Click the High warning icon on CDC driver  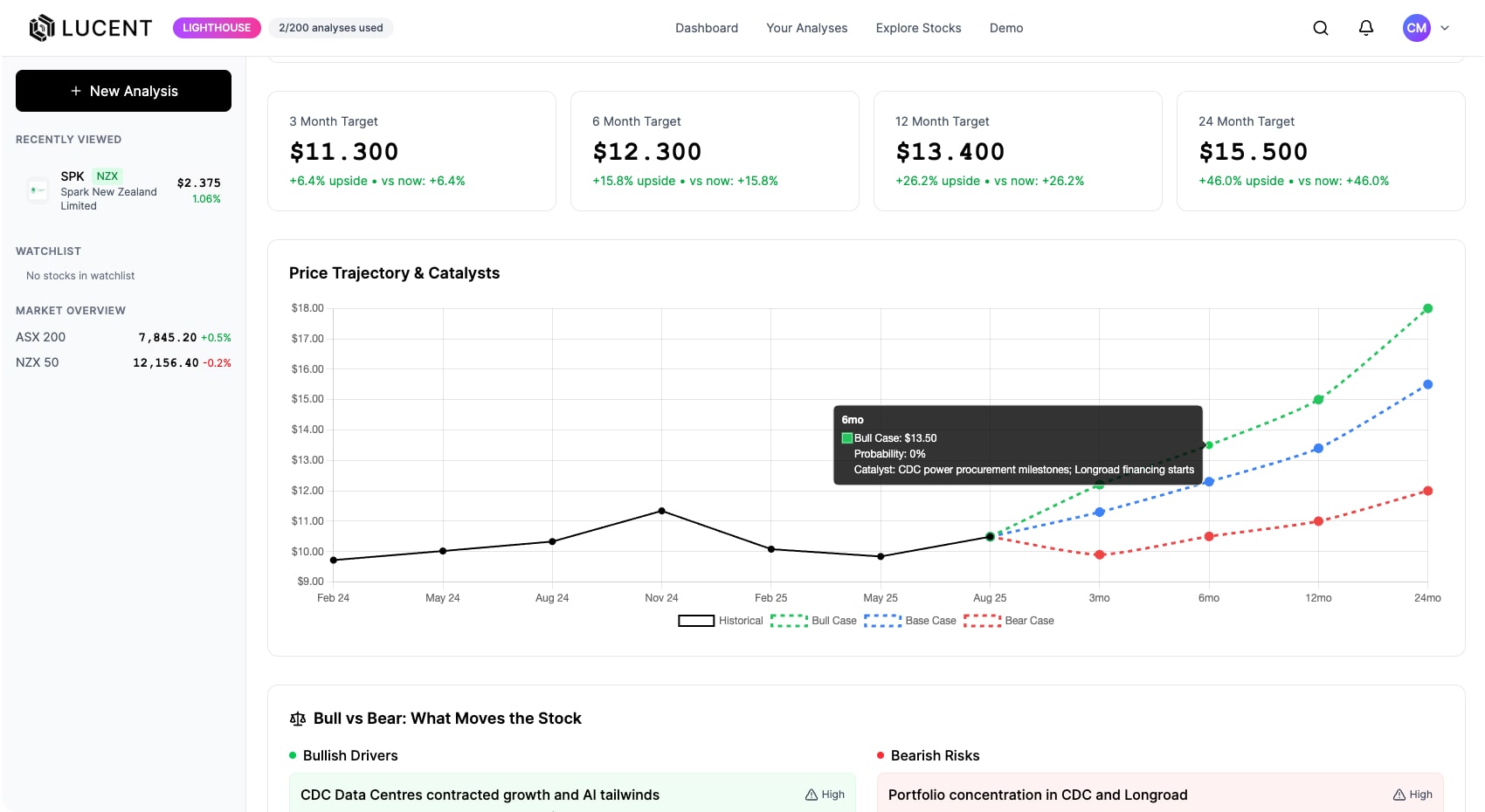coord(812,795)
